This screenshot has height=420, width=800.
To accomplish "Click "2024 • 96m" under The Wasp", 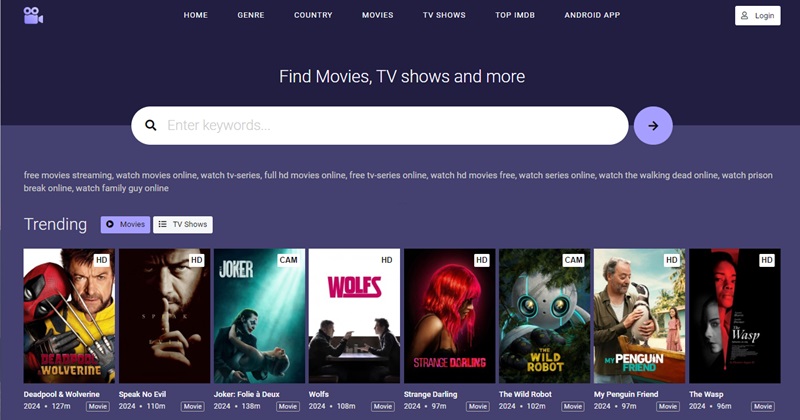I will pos(710,407).
